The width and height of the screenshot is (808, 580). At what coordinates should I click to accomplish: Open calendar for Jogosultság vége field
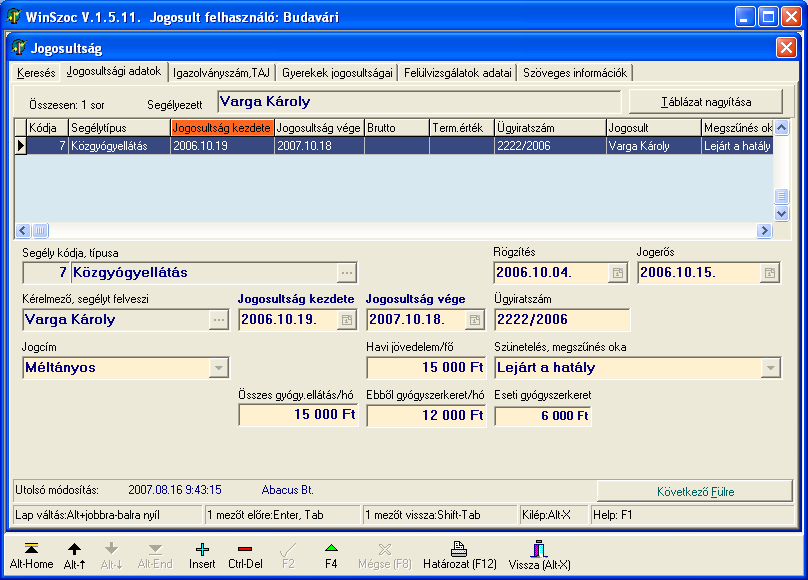[475, 320]
